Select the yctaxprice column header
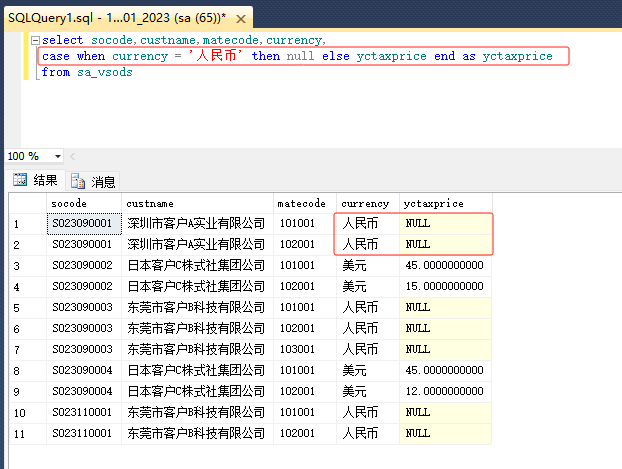622x469 pixels. [x=445, y=203]
